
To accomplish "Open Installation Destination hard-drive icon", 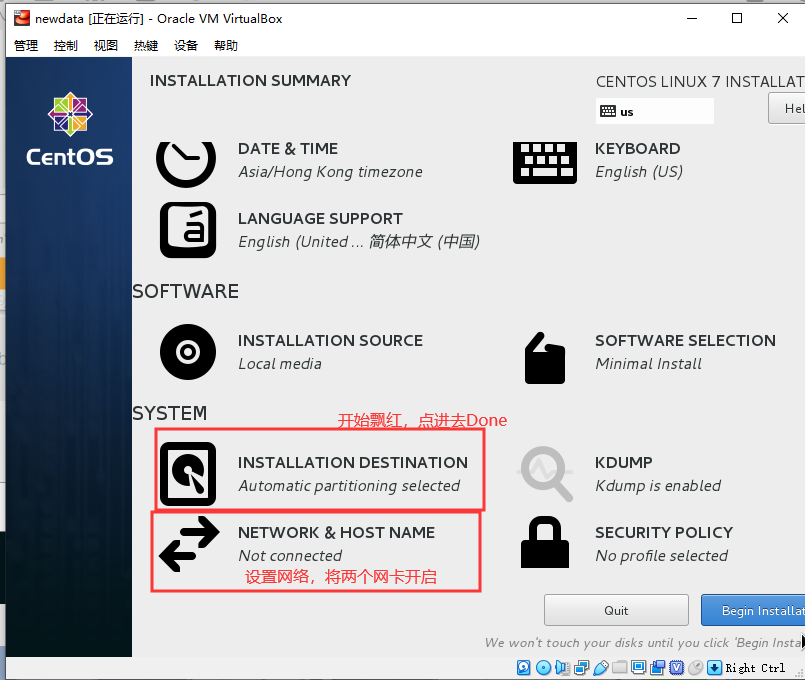I will 186,473.
